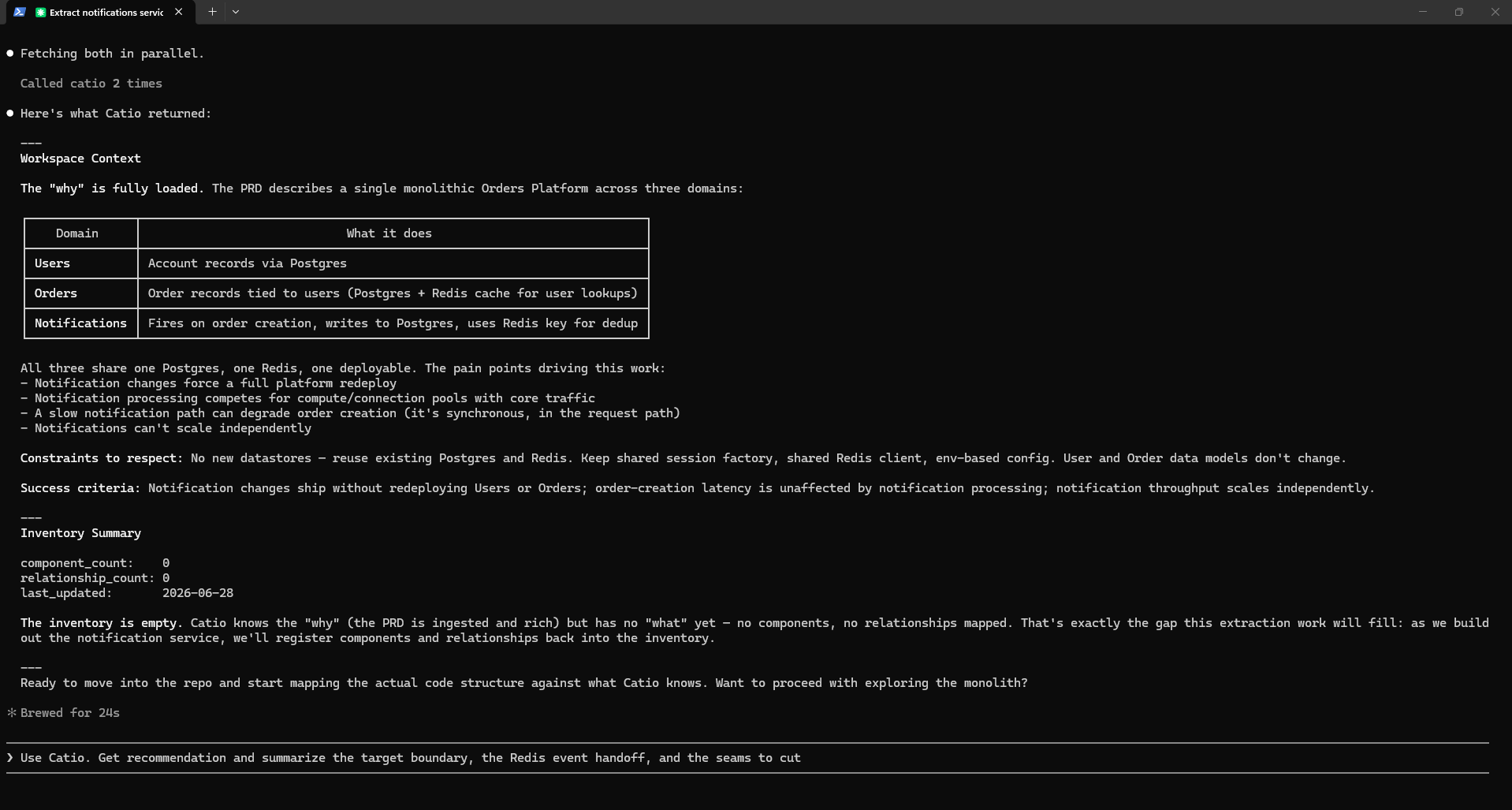1512x810 pixels.
Task: Click 'Notifications can't scale independently' bullet
Action: (x=166, y=428)
